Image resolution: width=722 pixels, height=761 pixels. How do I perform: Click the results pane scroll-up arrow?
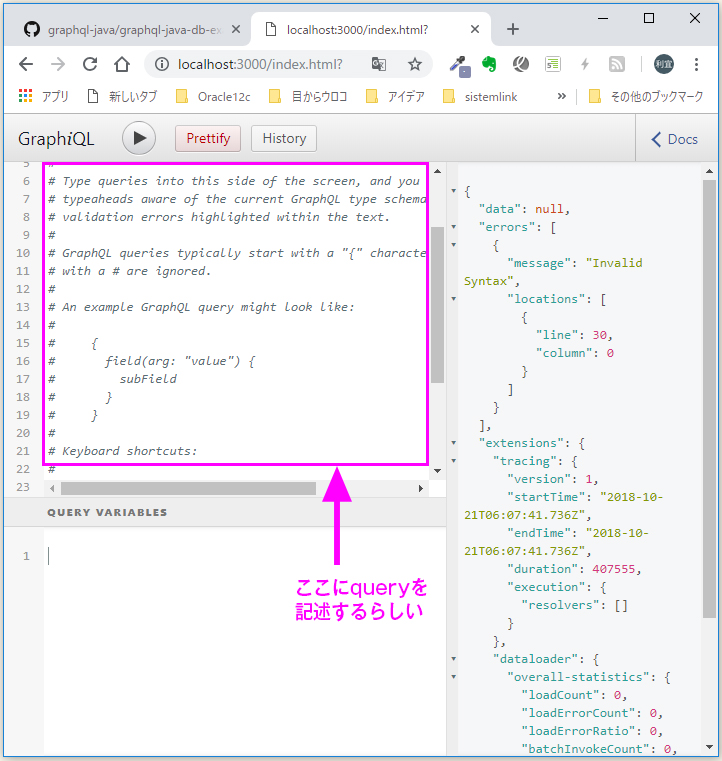click(x=709, y=171)
